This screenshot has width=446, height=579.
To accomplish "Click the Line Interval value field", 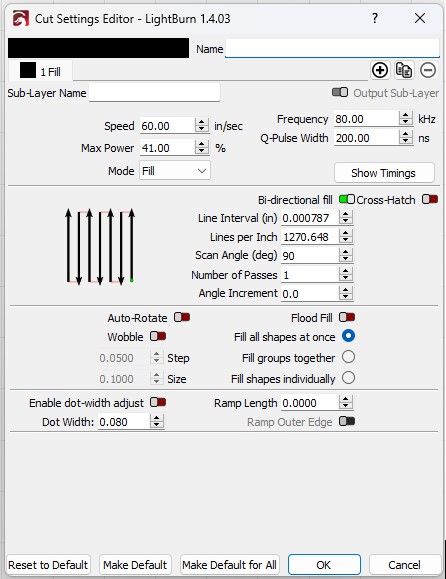I will point(309,218).
